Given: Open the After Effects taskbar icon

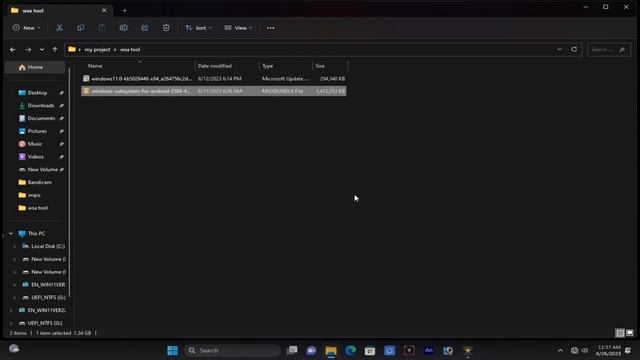Looking at the screenshot, I should [429, 350].
